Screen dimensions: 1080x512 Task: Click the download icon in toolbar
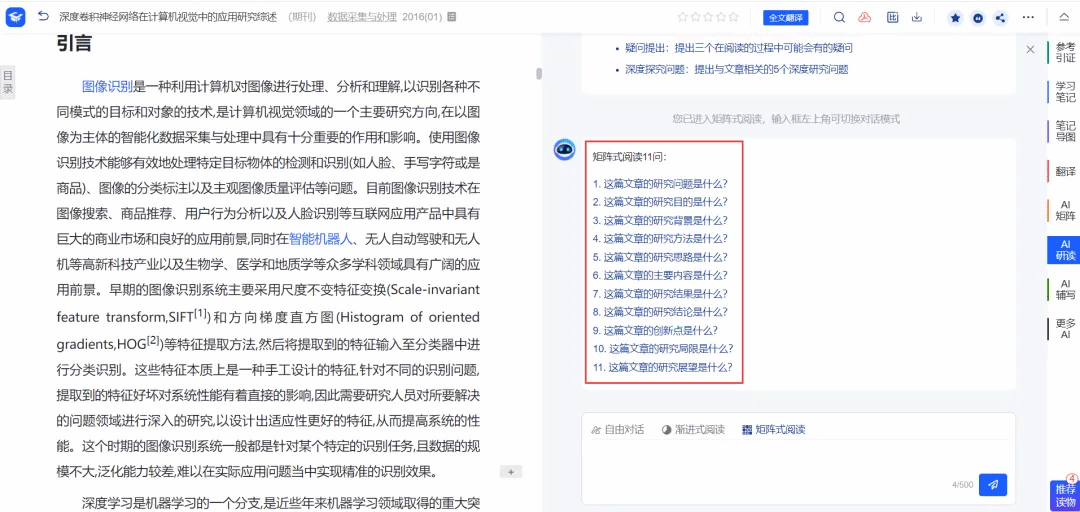click(917, 17)
